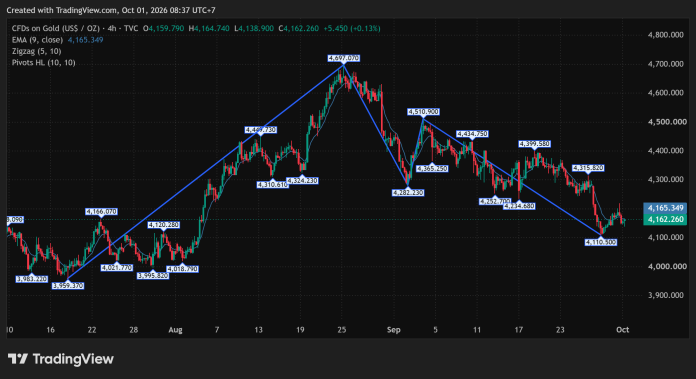Screen dimensions: 696x379
Task: Click the 11 date on time axis
Action: pyautogui.click(x=477, y=330)
